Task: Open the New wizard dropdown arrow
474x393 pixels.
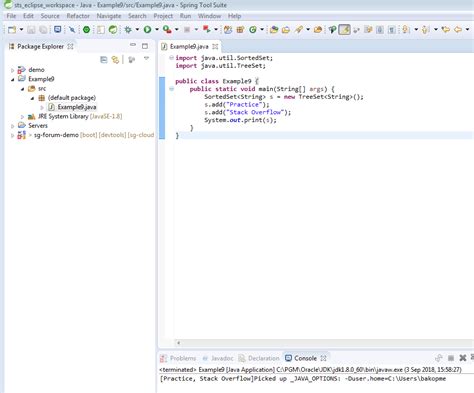Action: tap(21, 30)
